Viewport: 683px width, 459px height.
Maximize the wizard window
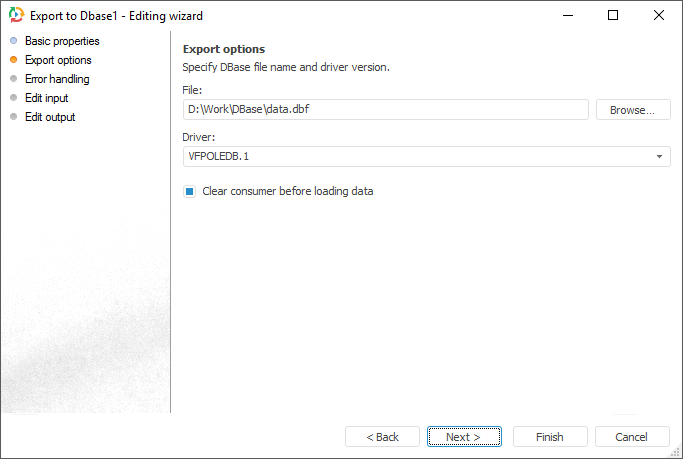pyautogui.click(x=613, y=16)
